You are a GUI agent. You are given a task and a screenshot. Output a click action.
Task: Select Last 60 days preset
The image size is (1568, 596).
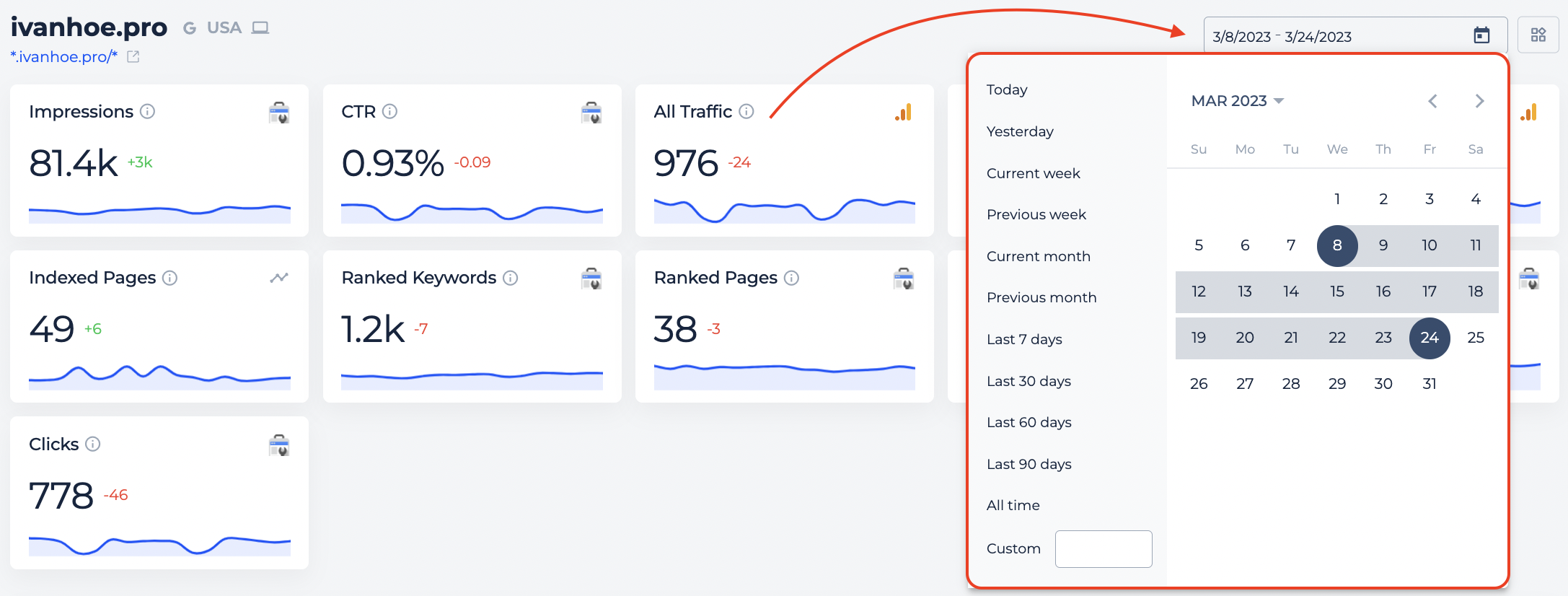(x=1029, y=422)
